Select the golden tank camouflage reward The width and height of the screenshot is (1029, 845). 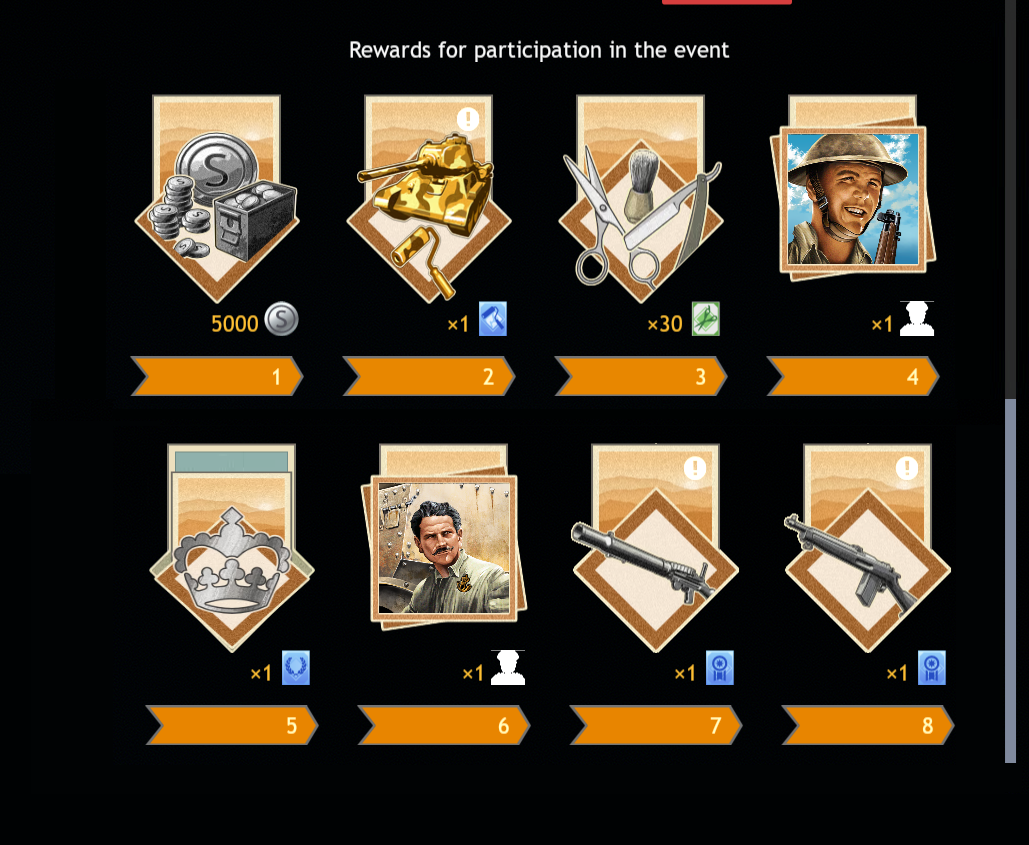click(429, 199)
